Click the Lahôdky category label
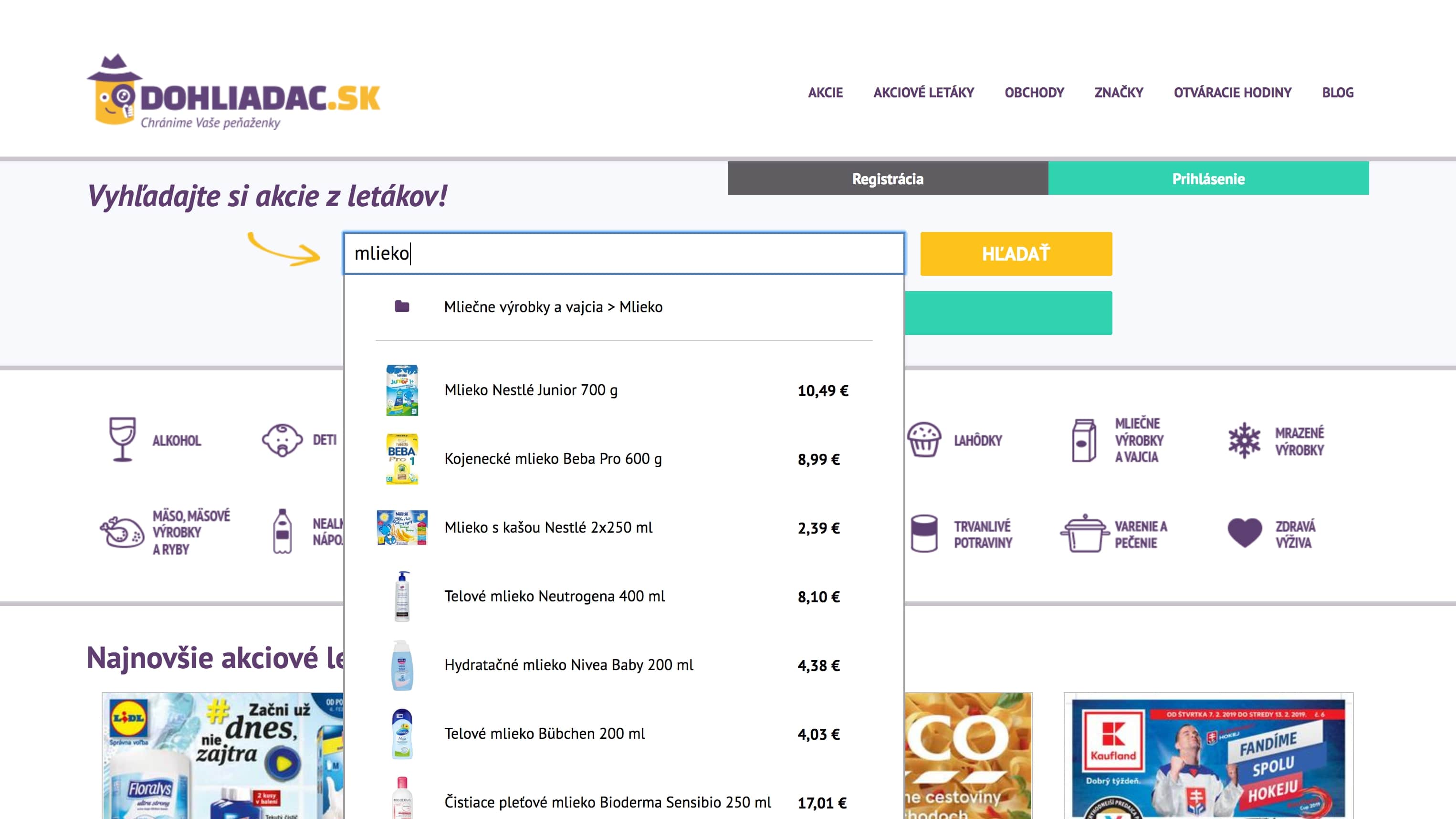 click(x=978, y=441)
